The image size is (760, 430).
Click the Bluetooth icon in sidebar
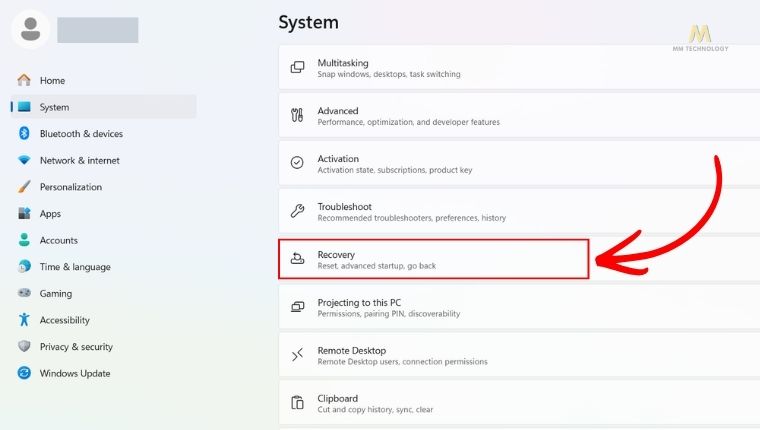pyautogui.click(x=24, y=133)
